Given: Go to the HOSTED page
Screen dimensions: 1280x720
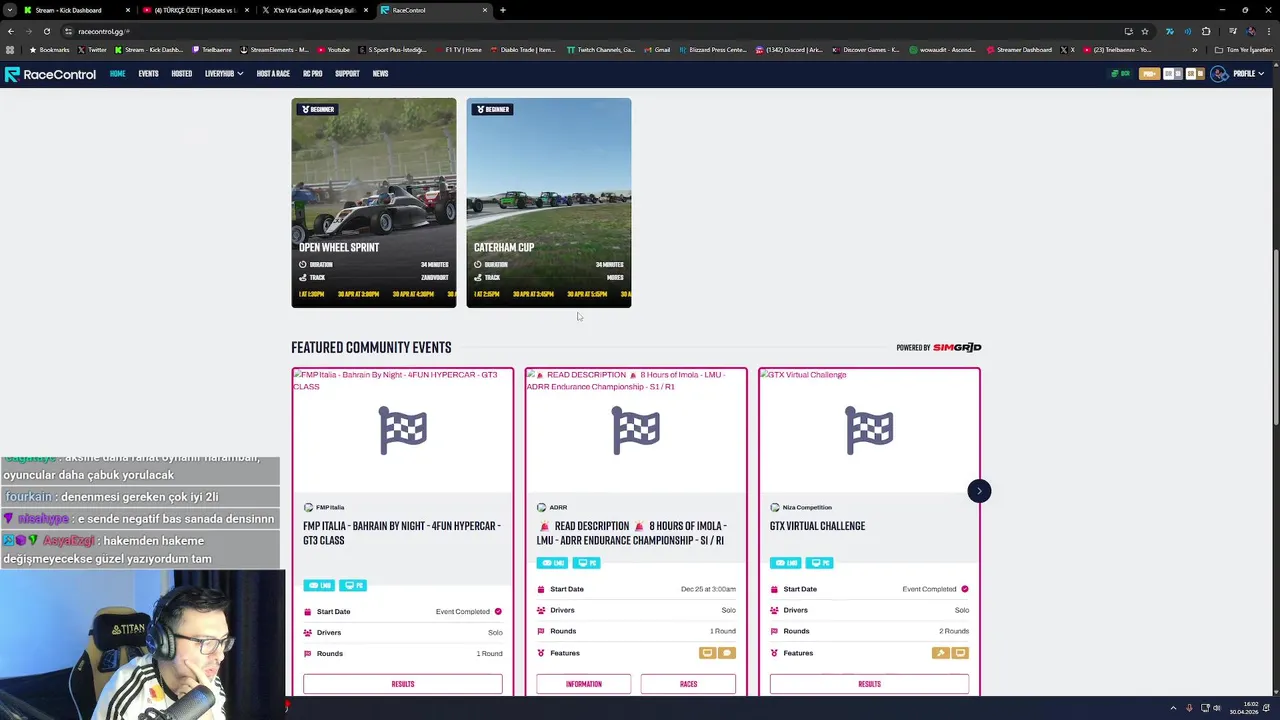Looking at the screenshot, I should click(181, 74).
